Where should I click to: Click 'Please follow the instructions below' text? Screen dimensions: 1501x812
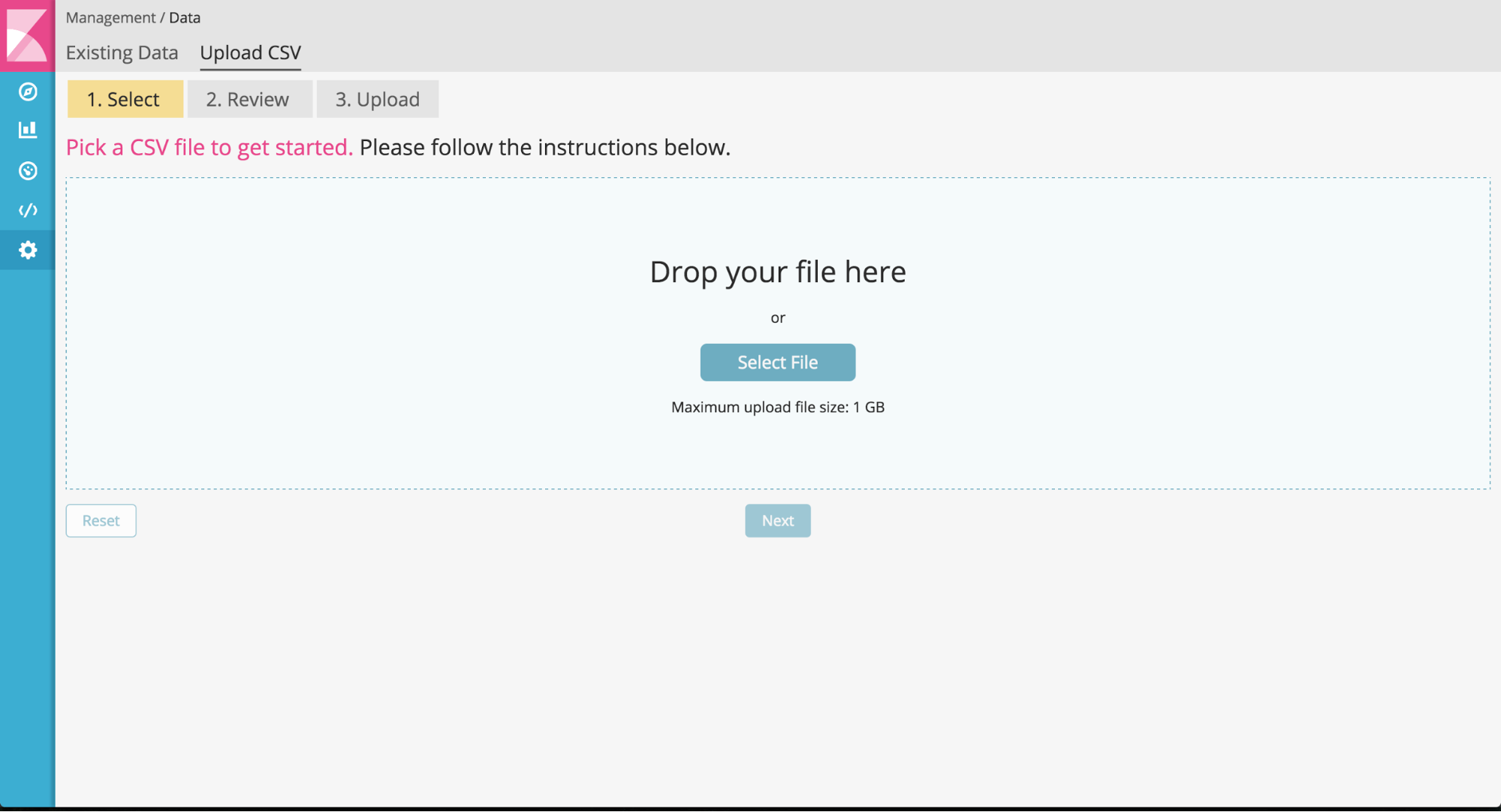pos(544,147)
